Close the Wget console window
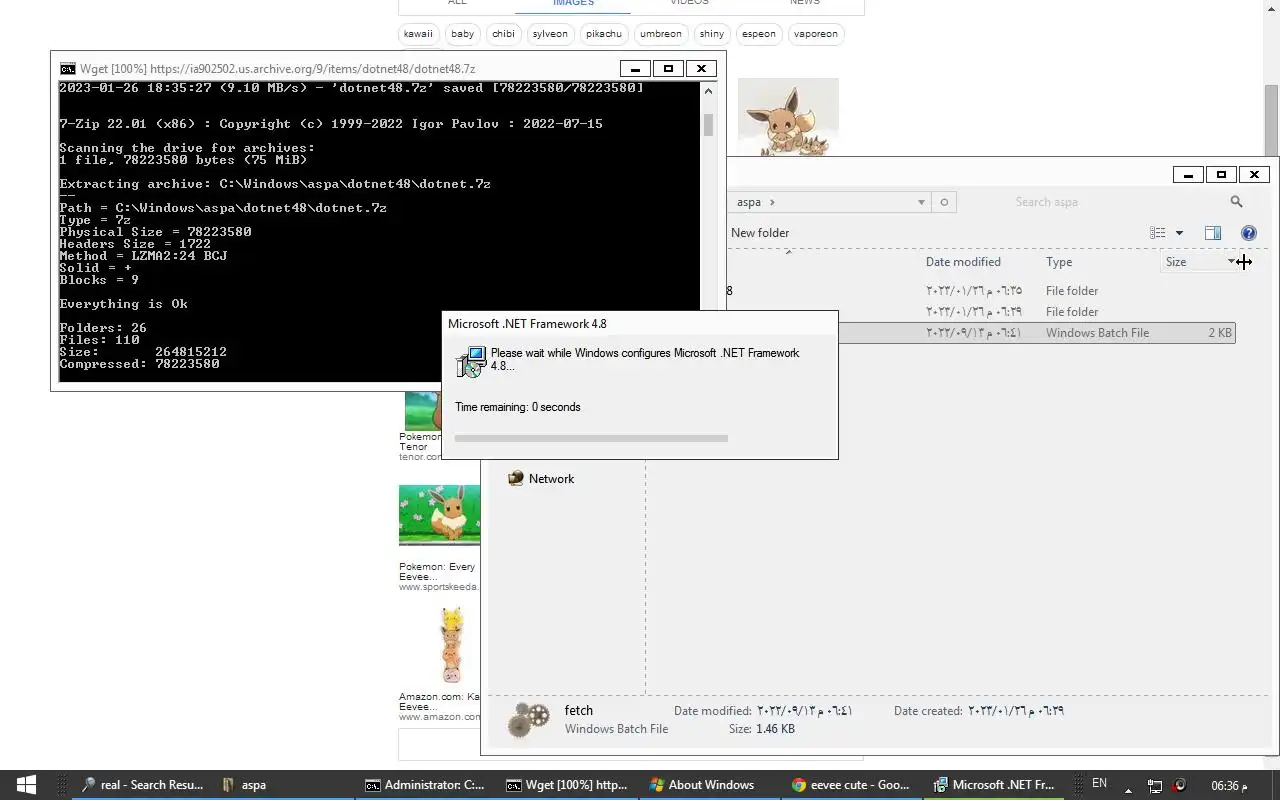Image resolution: width=1280 pixels, height=800 pixels. 701,68
